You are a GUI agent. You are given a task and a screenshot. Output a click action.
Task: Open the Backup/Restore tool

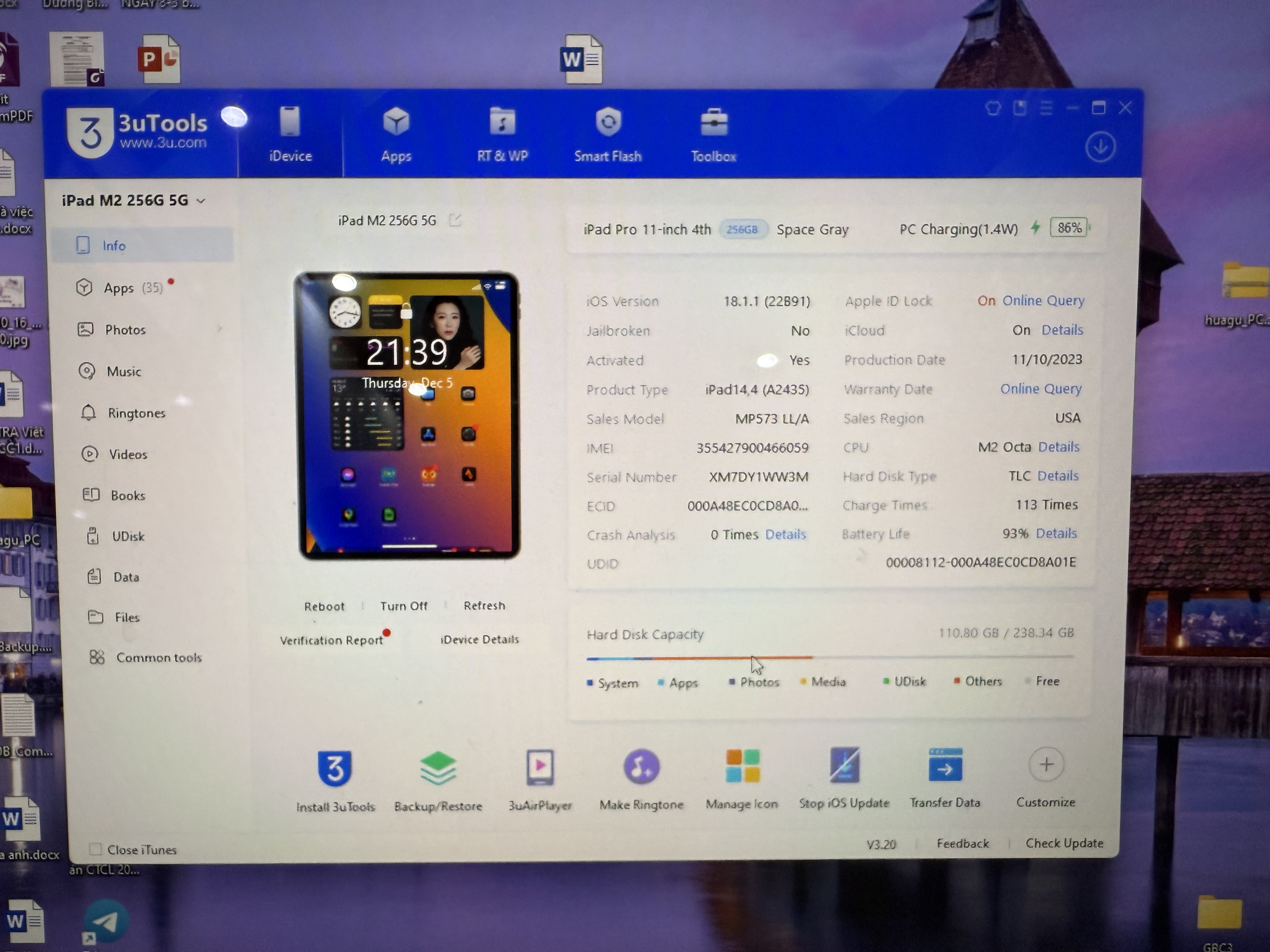(x=438, y=780)
